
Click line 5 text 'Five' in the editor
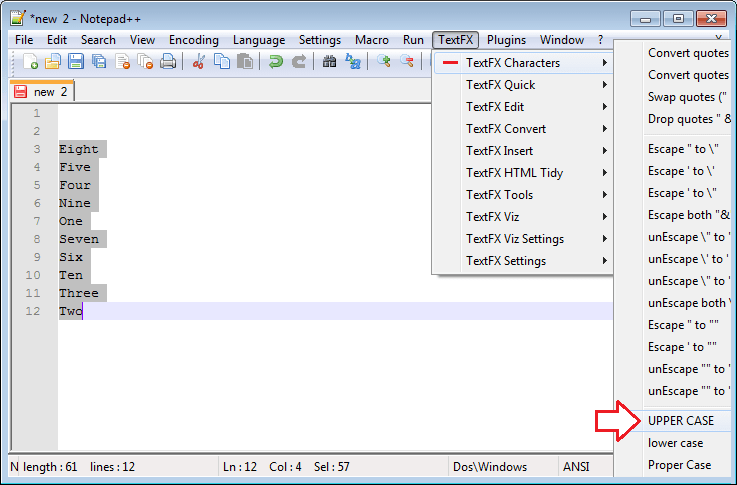(75, 168)
